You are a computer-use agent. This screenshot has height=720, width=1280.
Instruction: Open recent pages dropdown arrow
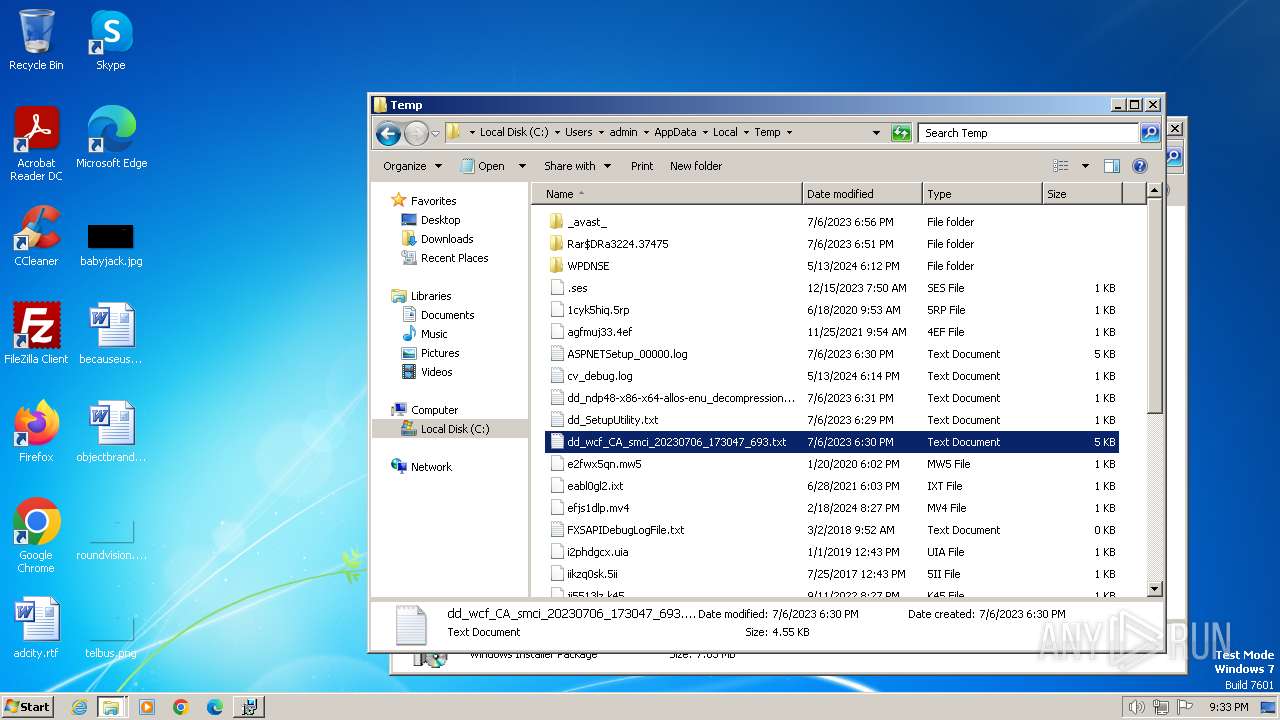[435, 133]
